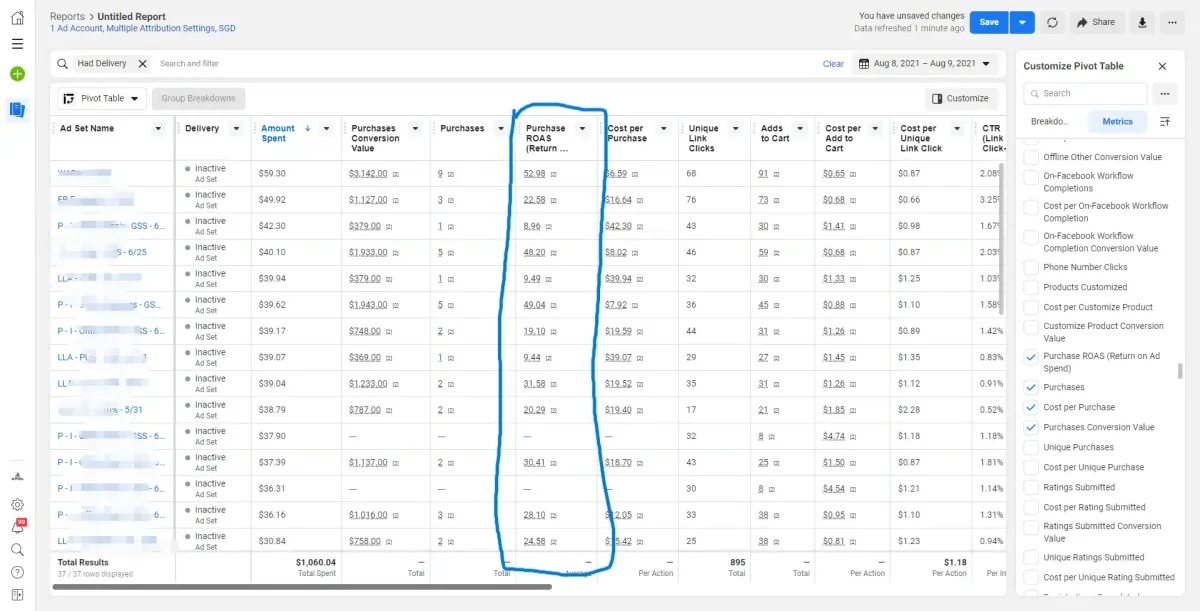Uncheck Purchases Conversion Value metric
The width and height of the screenshot is (1200, 611).
pos(1031,427)
